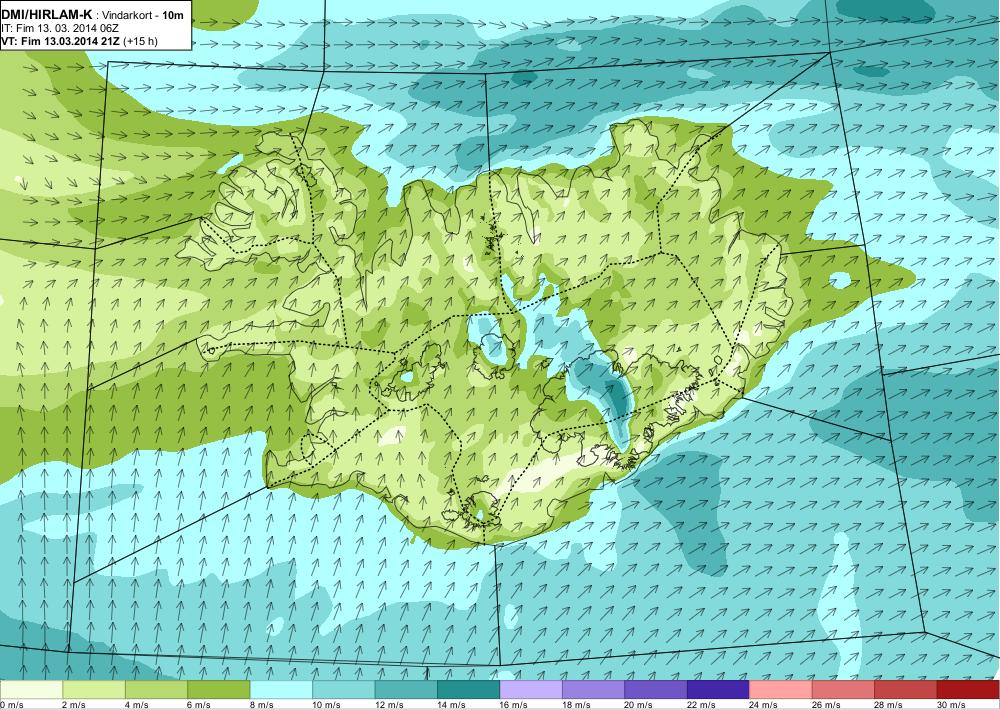Click the '0 m/s' legend label
The image size is (1000, 710).
11,705
